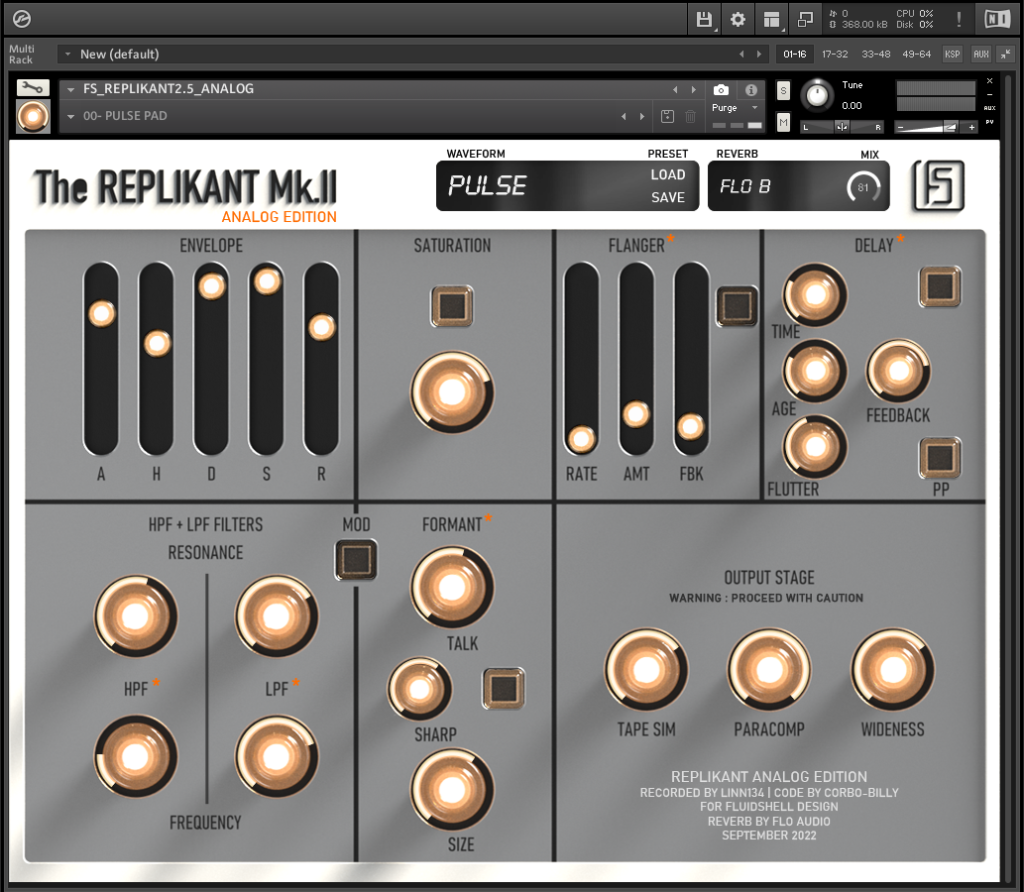
Task: Mute the instrument with the M button
Action: click(x=783, y=122)
